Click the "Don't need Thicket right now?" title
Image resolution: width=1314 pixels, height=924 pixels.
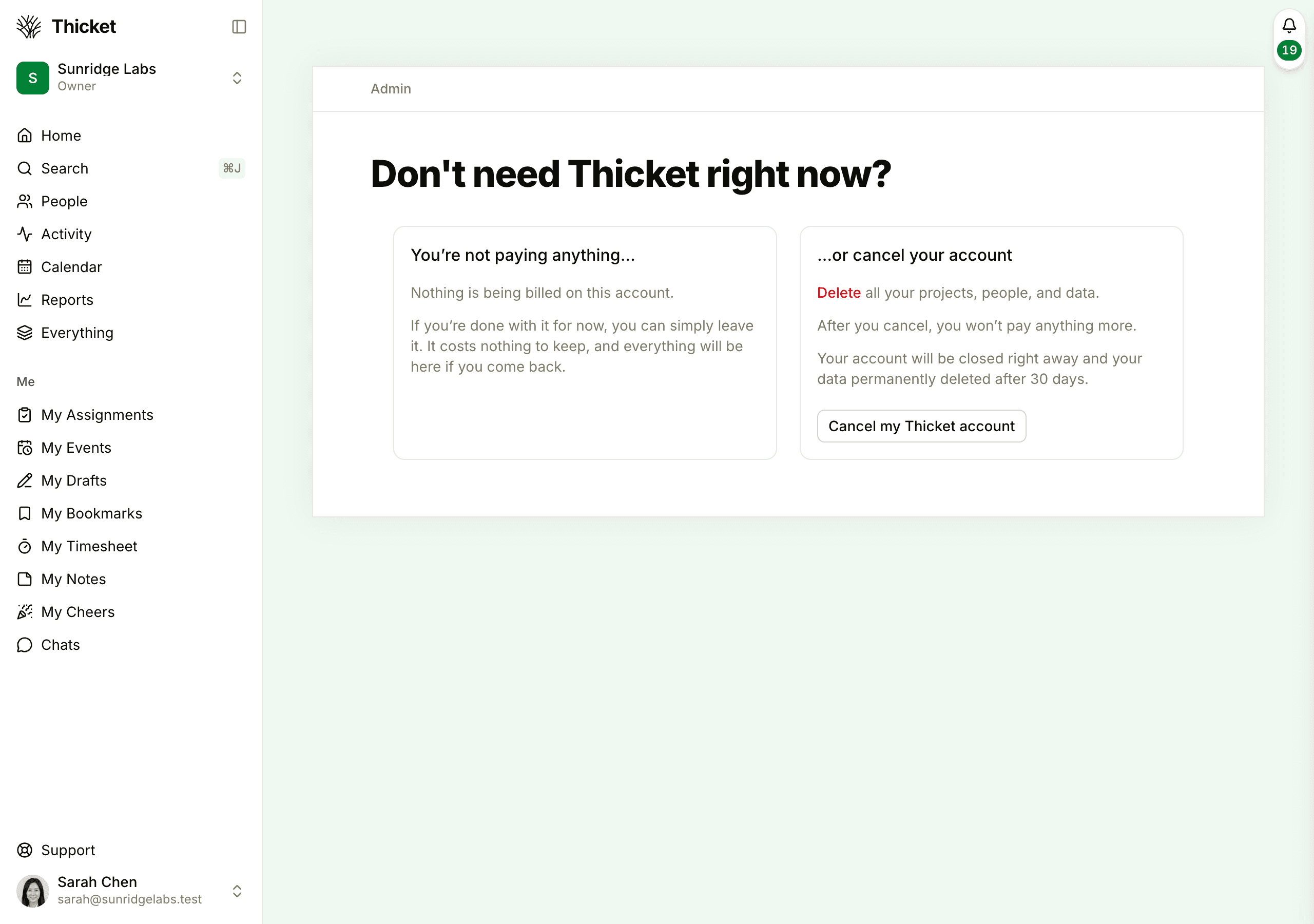[x=631, y=174]
